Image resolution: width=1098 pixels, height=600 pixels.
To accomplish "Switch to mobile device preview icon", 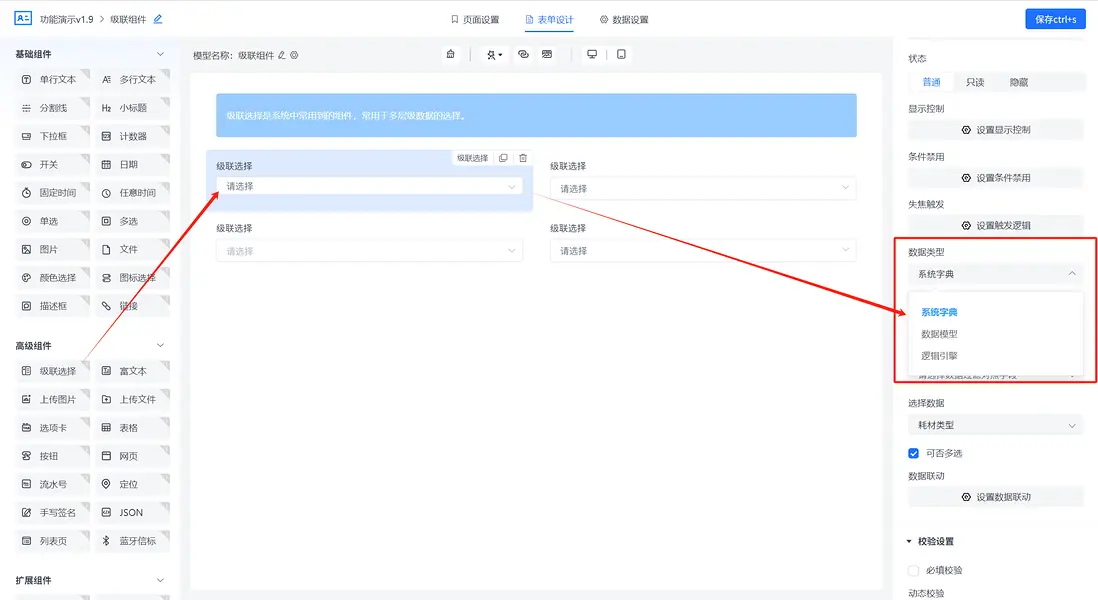I will [621, 54].
